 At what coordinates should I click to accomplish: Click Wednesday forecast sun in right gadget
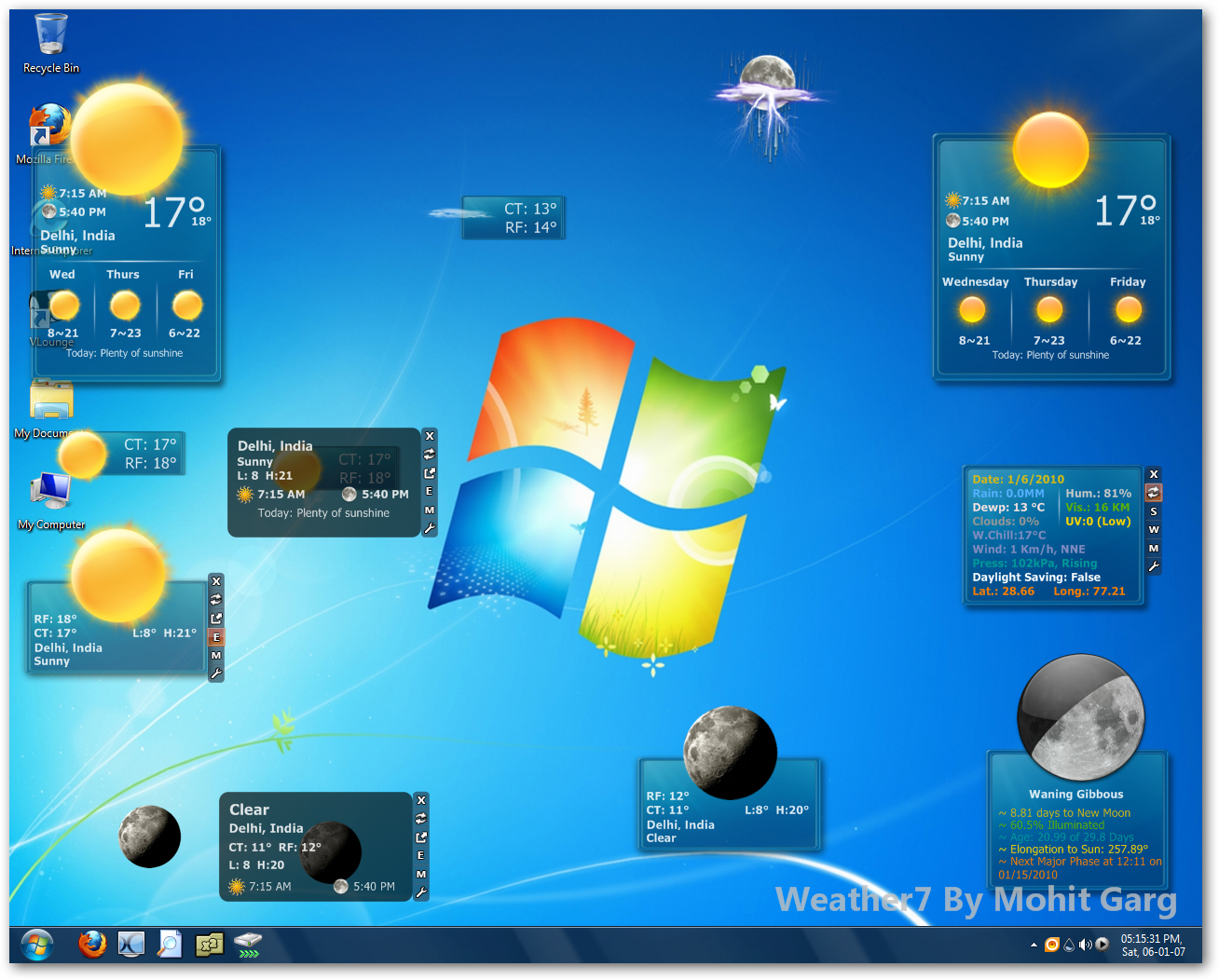tap(972, 310)
